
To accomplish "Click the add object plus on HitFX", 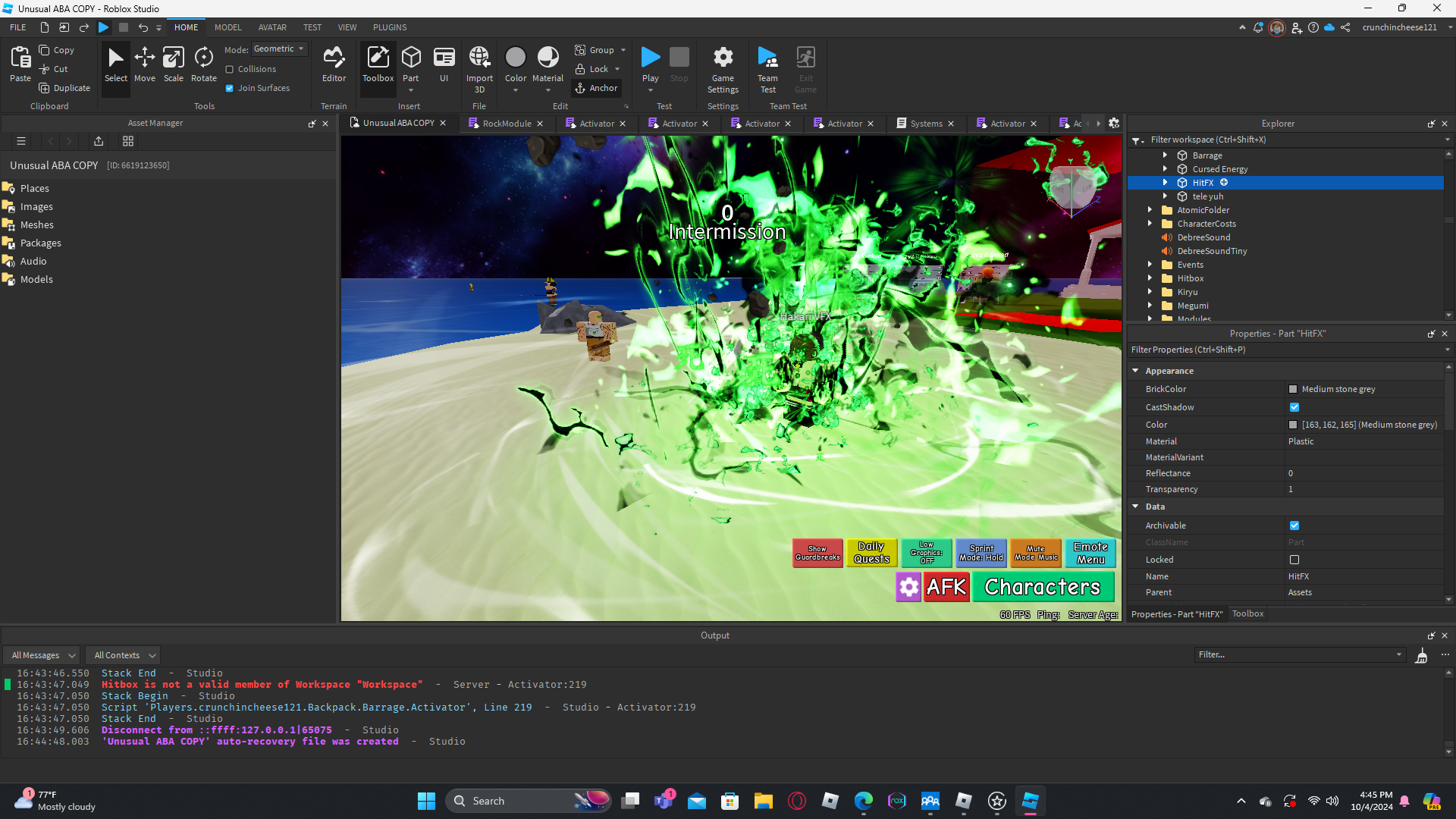I will (x=1224, y=183).
